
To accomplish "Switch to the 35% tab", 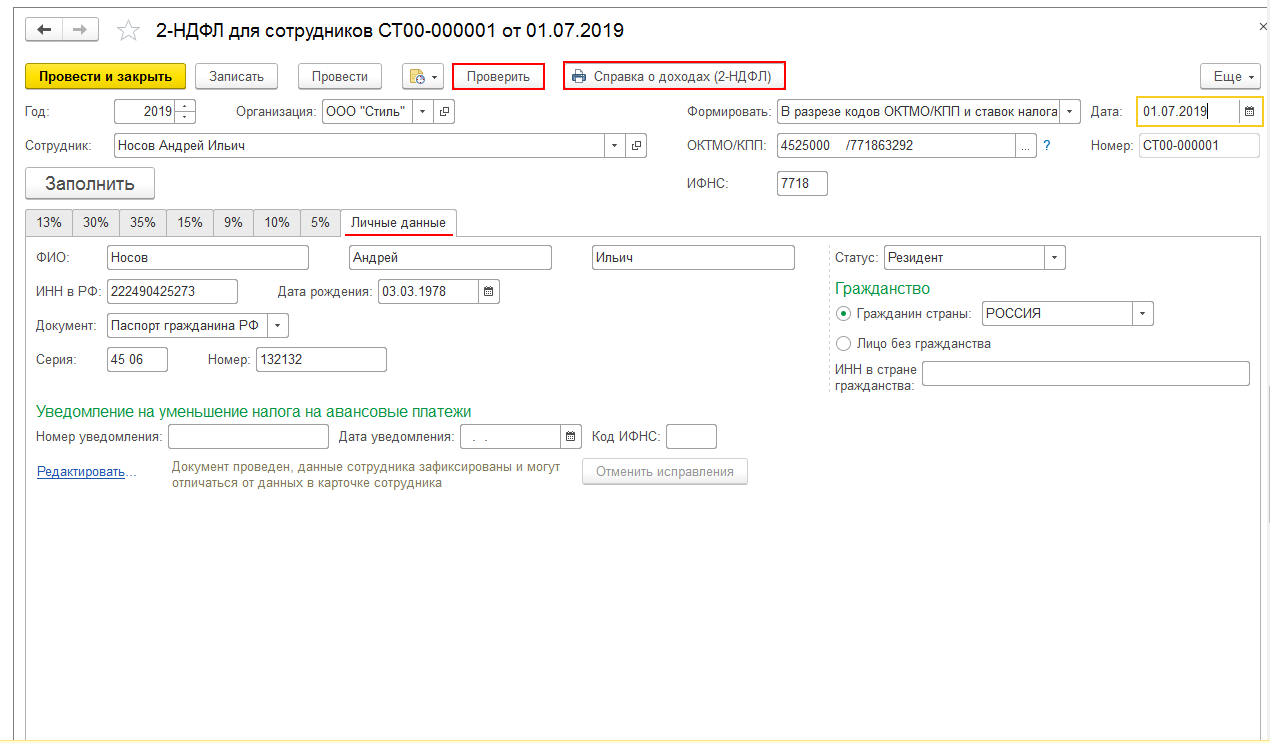I will tap(143, 223).
